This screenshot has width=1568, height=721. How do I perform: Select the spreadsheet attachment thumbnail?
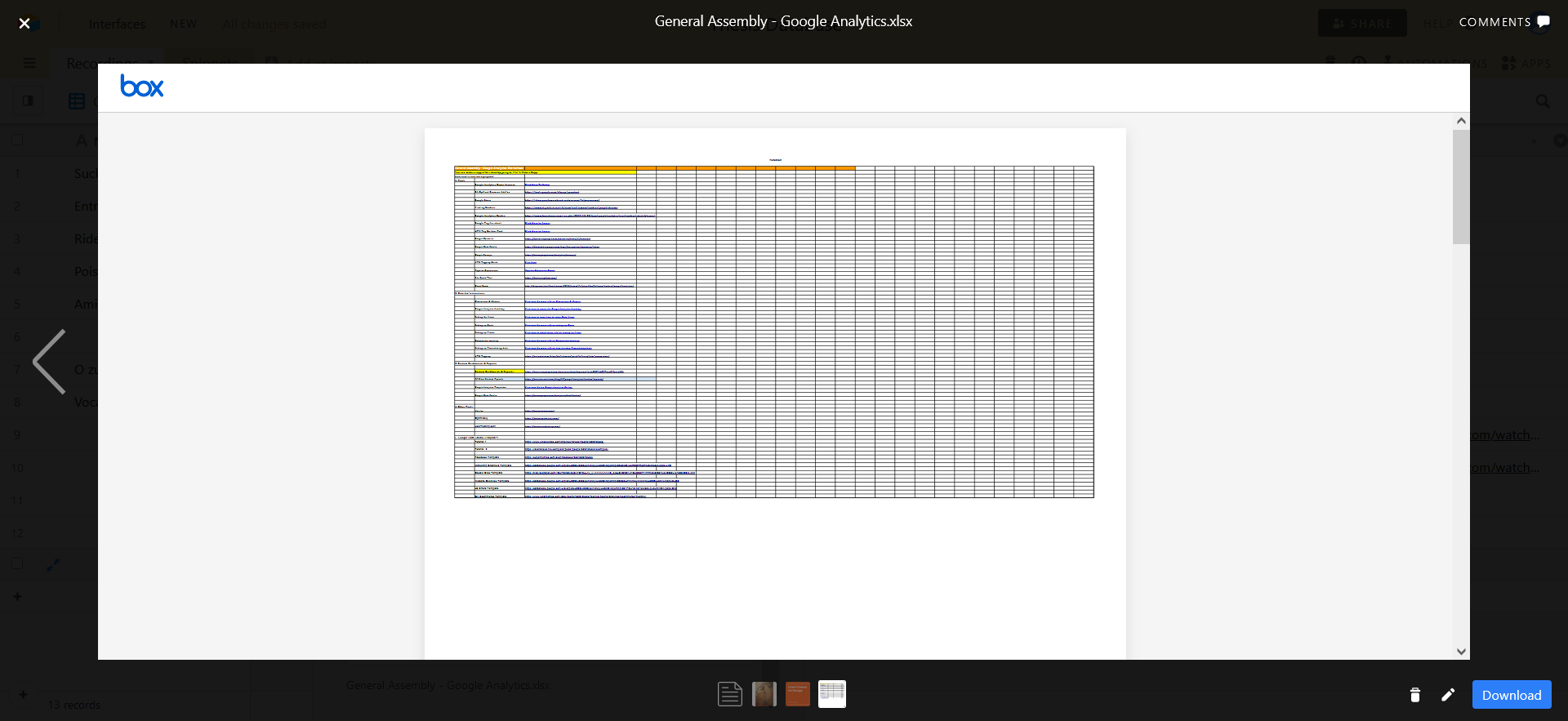tap(832, 694)
